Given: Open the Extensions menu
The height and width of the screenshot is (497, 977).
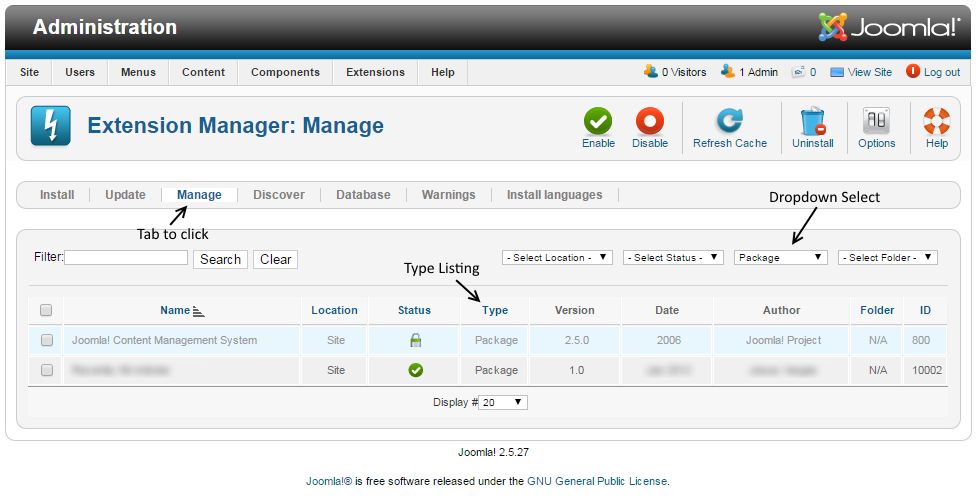Looking at the screenshot, I should 375,72.
